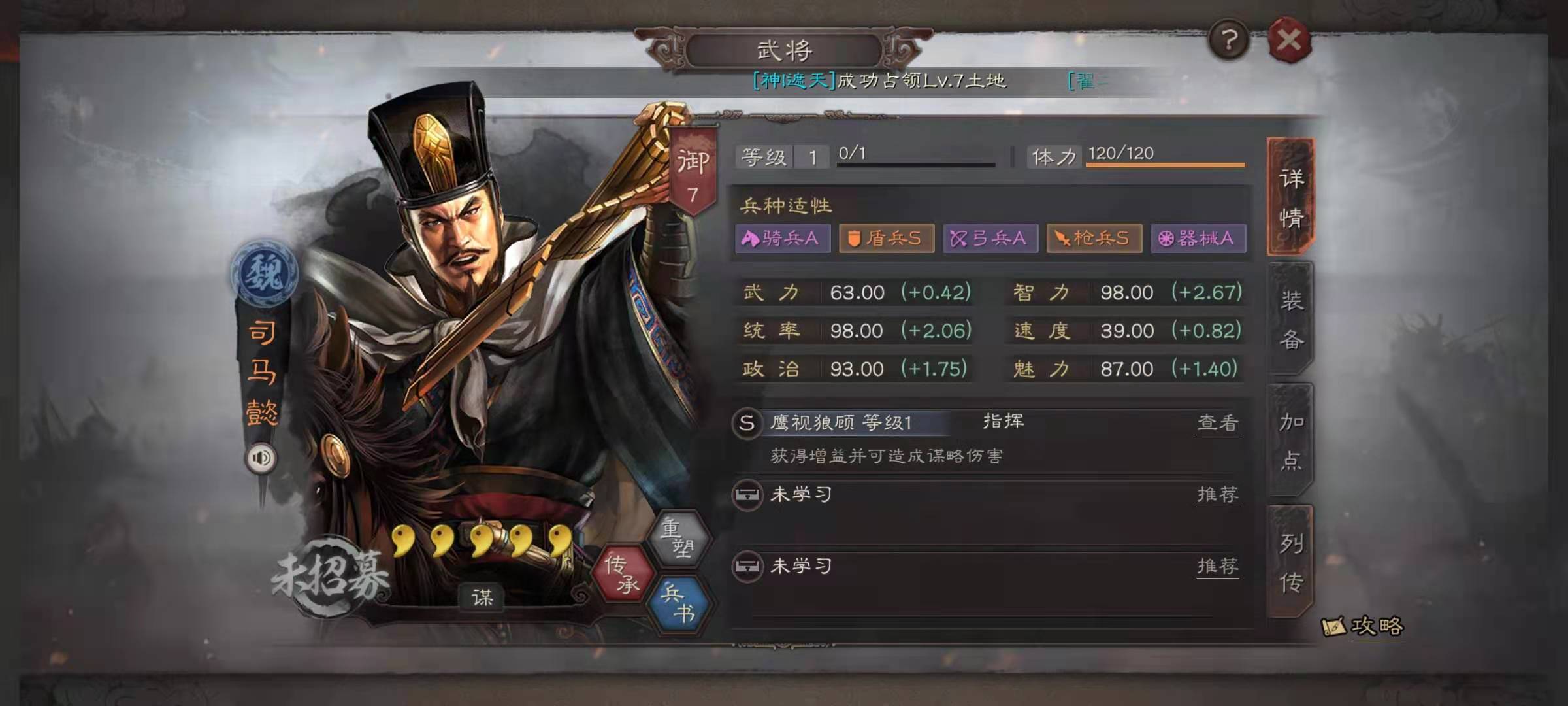Screen dimensions: 1568x706
Task: Open the 加点 tab
Action: 1290,441
